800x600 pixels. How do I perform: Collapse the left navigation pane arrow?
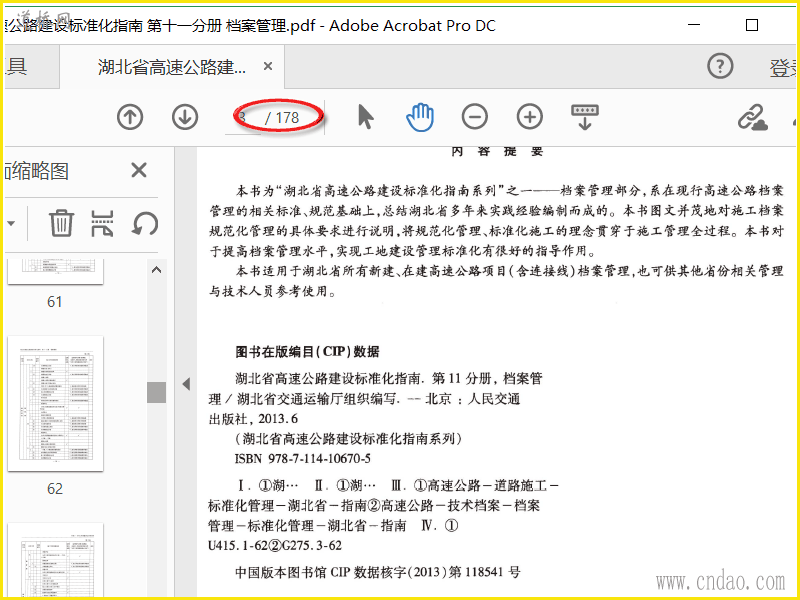click(186, 384)
